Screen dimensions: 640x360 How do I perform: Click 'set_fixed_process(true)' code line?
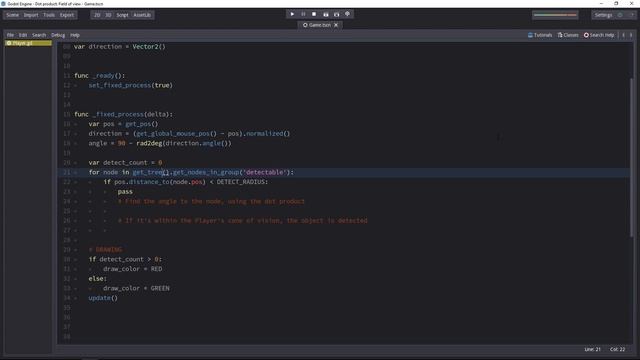point(131,85)
